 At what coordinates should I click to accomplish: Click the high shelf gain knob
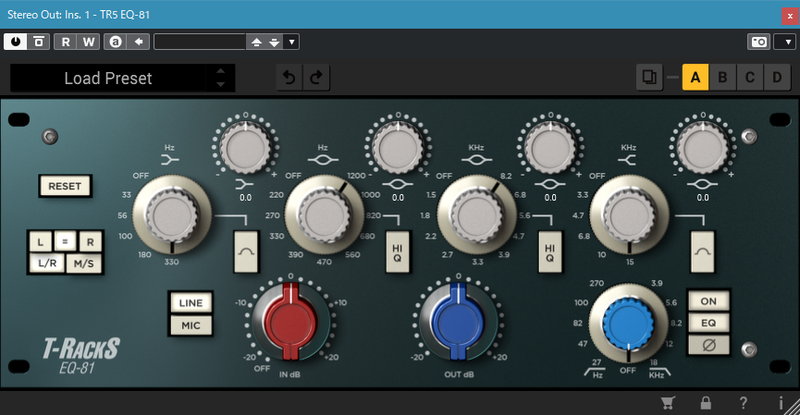click(703, 148)
